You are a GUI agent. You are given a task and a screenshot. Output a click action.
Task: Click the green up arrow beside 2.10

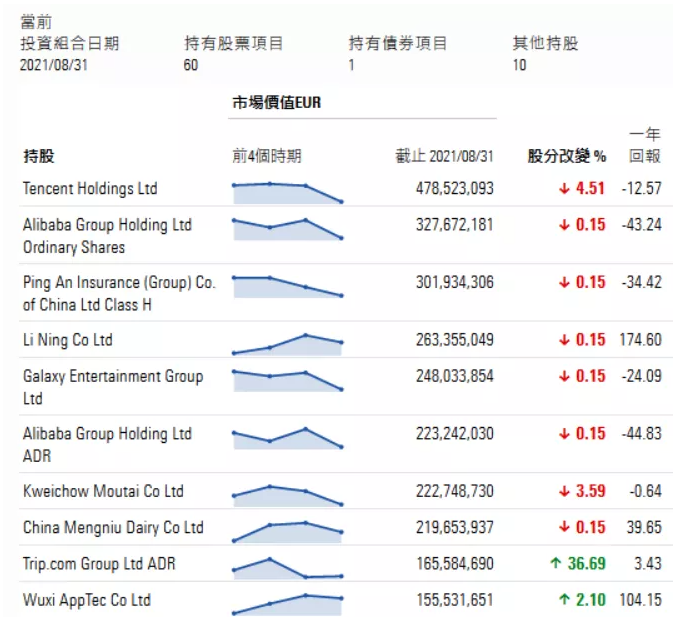click(564, 599)
